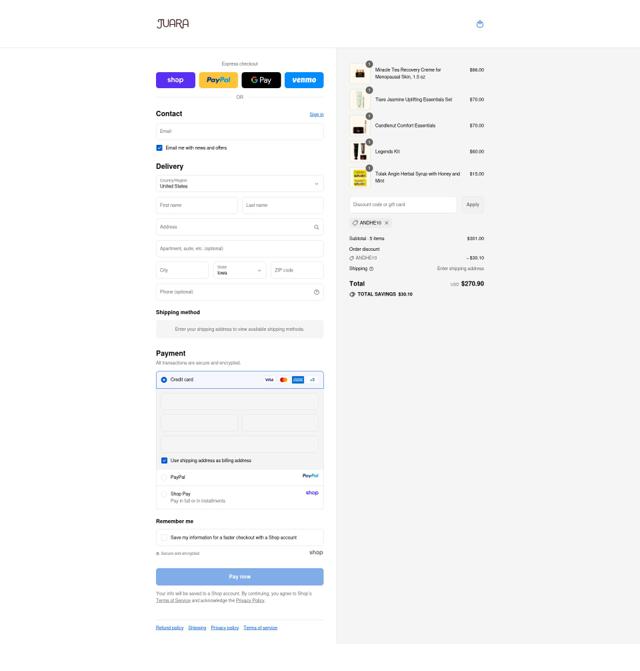The image size is (640, 671).
Task: Click the Mastercard icon
Action: tap(283, 380)
